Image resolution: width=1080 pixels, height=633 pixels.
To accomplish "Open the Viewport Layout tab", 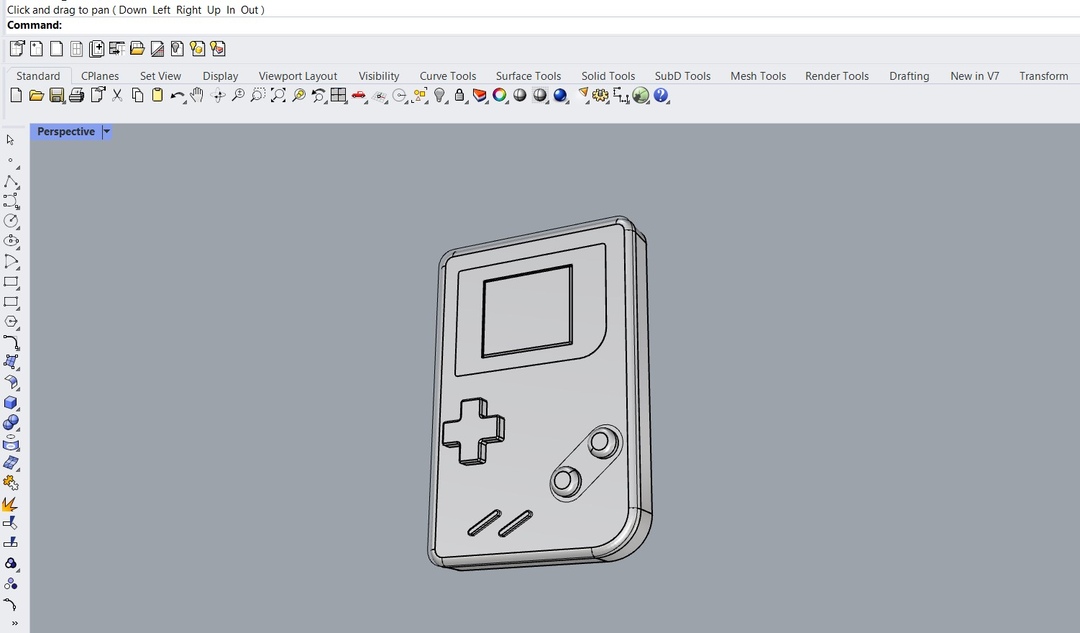I will [x=298, y=76].
